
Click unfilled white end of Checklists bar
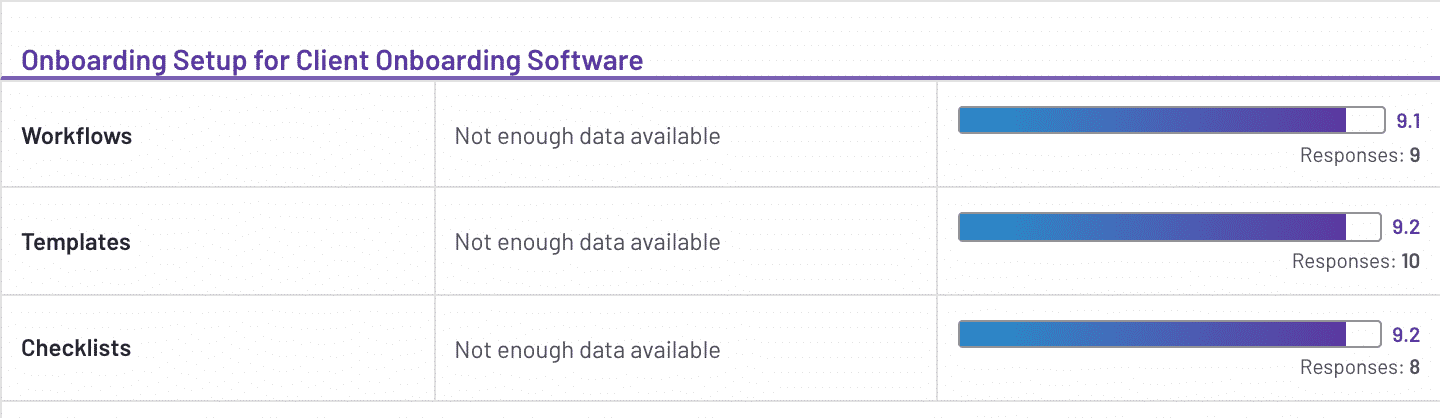(1365, 334)
